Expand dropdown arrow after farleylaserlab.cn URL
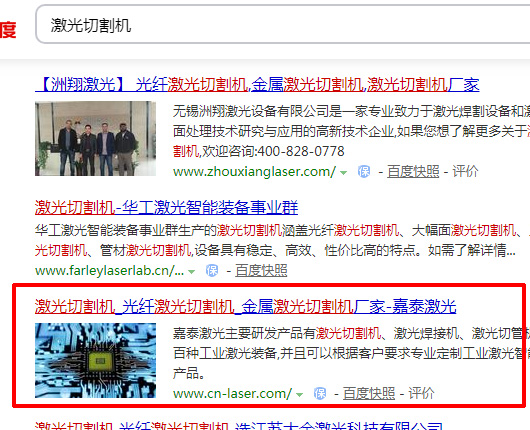530x430 pixels. [191, 271]
